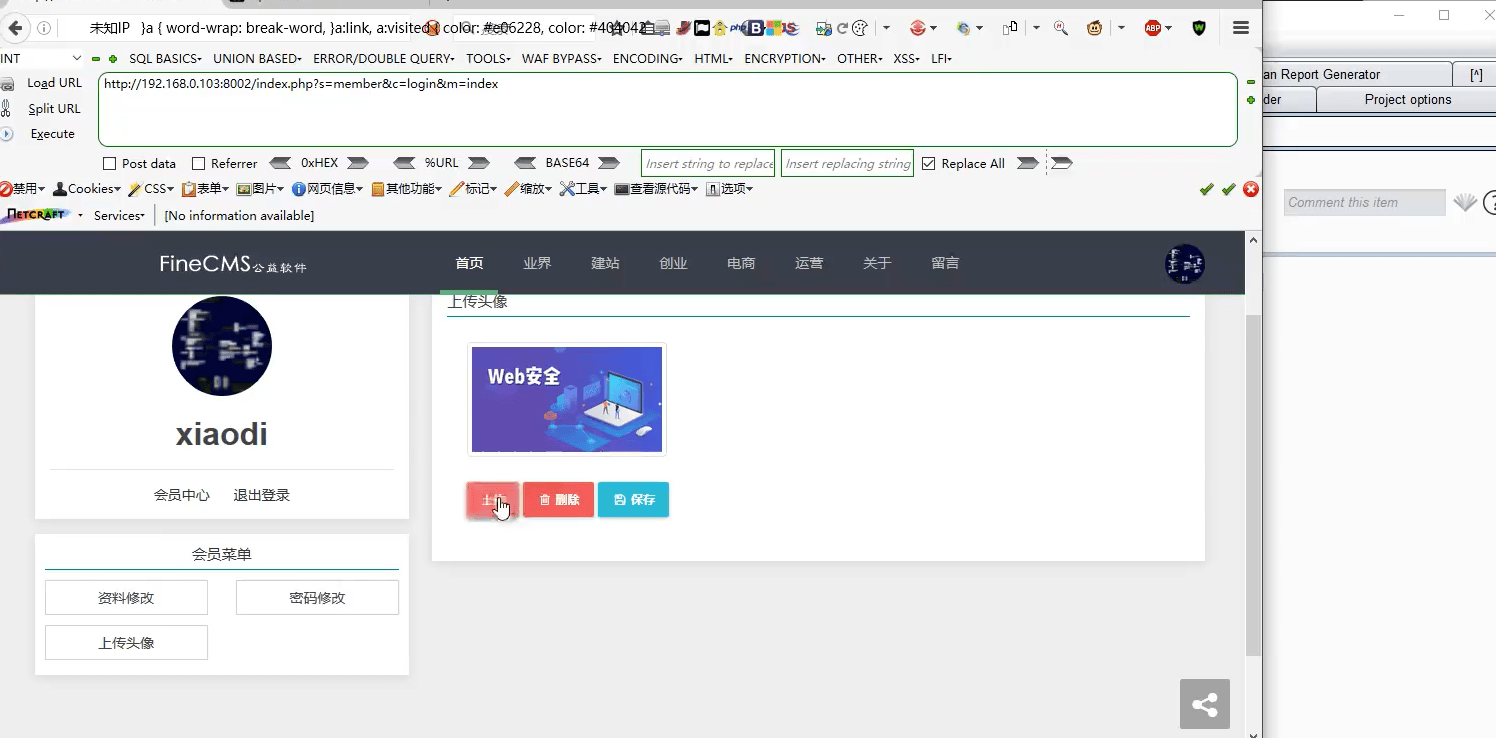Click the 0xHEX decode left arrow
Viewport: 1496px width, 738px height.
pyautogui.click(x=281, y=163)
